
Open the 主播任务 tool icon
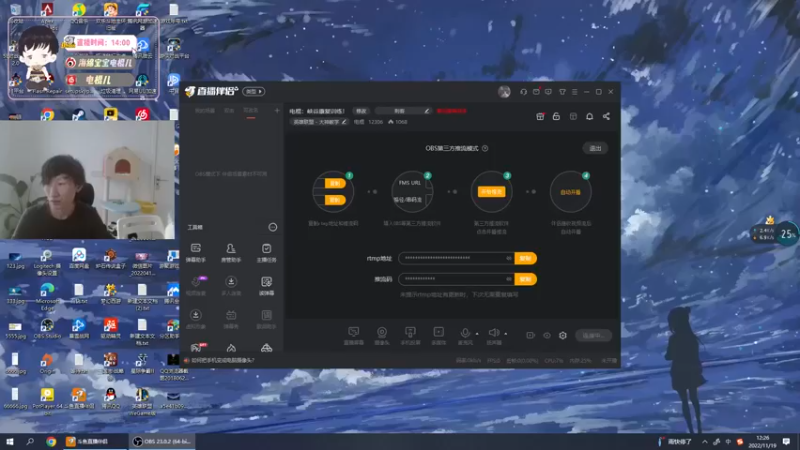click(266, 253)
